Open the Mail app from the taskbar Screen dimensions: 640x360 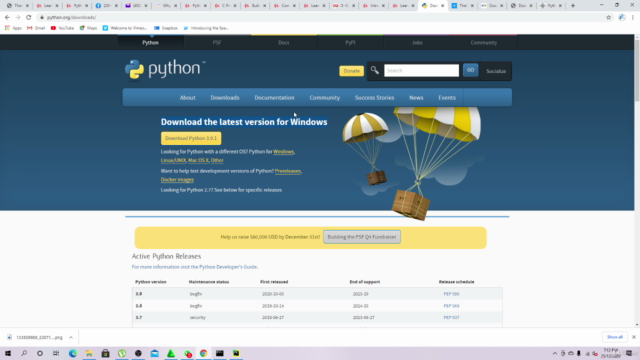[155, 353]
